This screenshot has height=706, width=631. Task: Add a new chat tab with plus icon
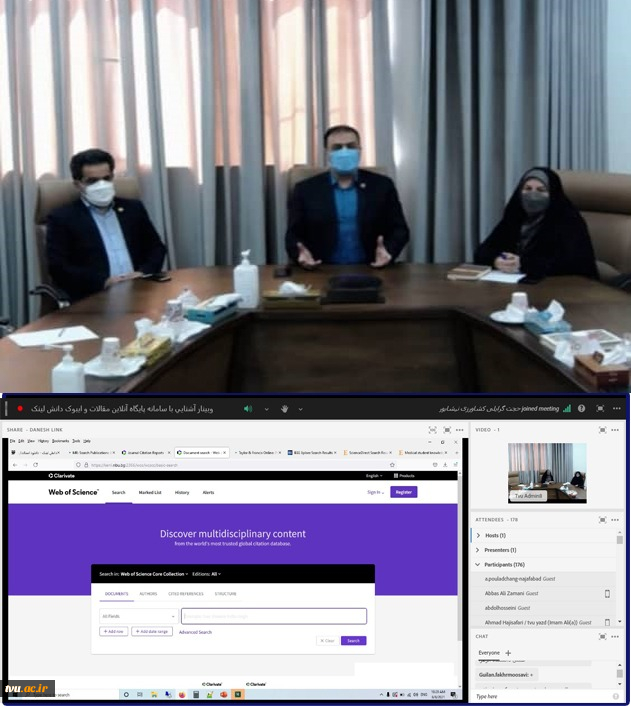click(x=508, y=652)
